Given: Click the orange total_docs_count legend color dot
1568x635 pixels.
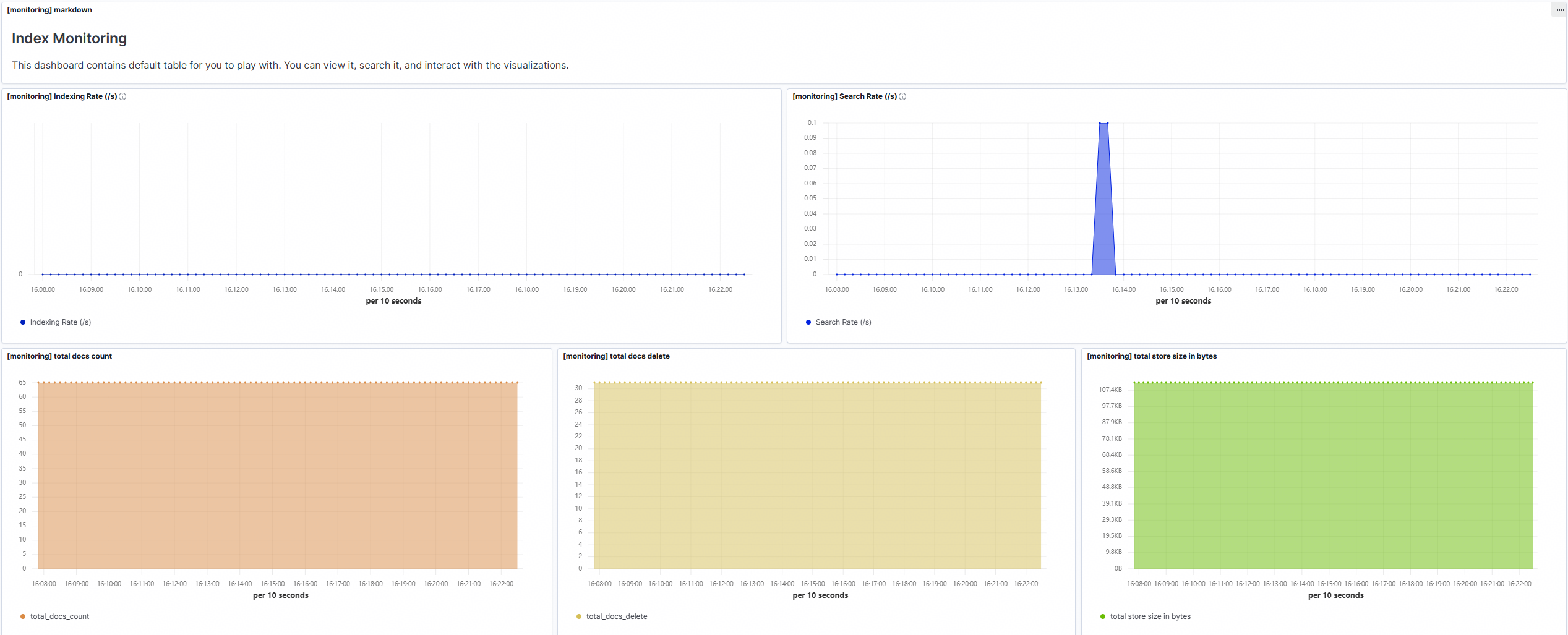Looking at the screenshot, I should coord(23,616).
